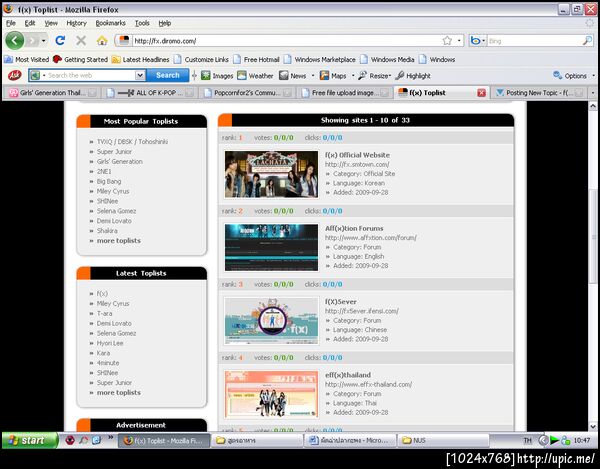The image size is (600, 469).
Task: Click the f(X)Sever site thumbnail
Action: [271, 321]
